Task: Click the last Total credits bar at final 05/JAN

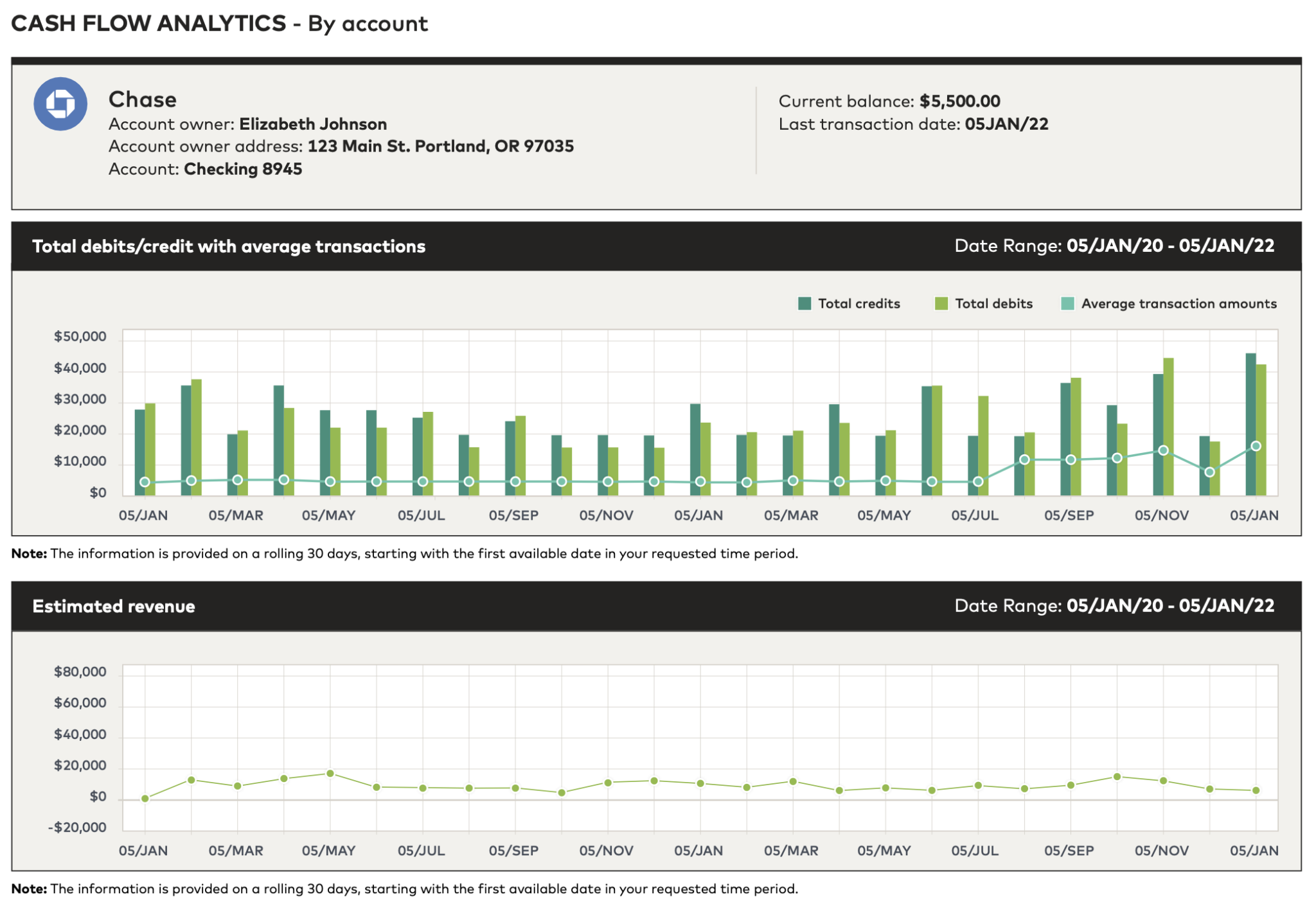Action: [1250, 411]
